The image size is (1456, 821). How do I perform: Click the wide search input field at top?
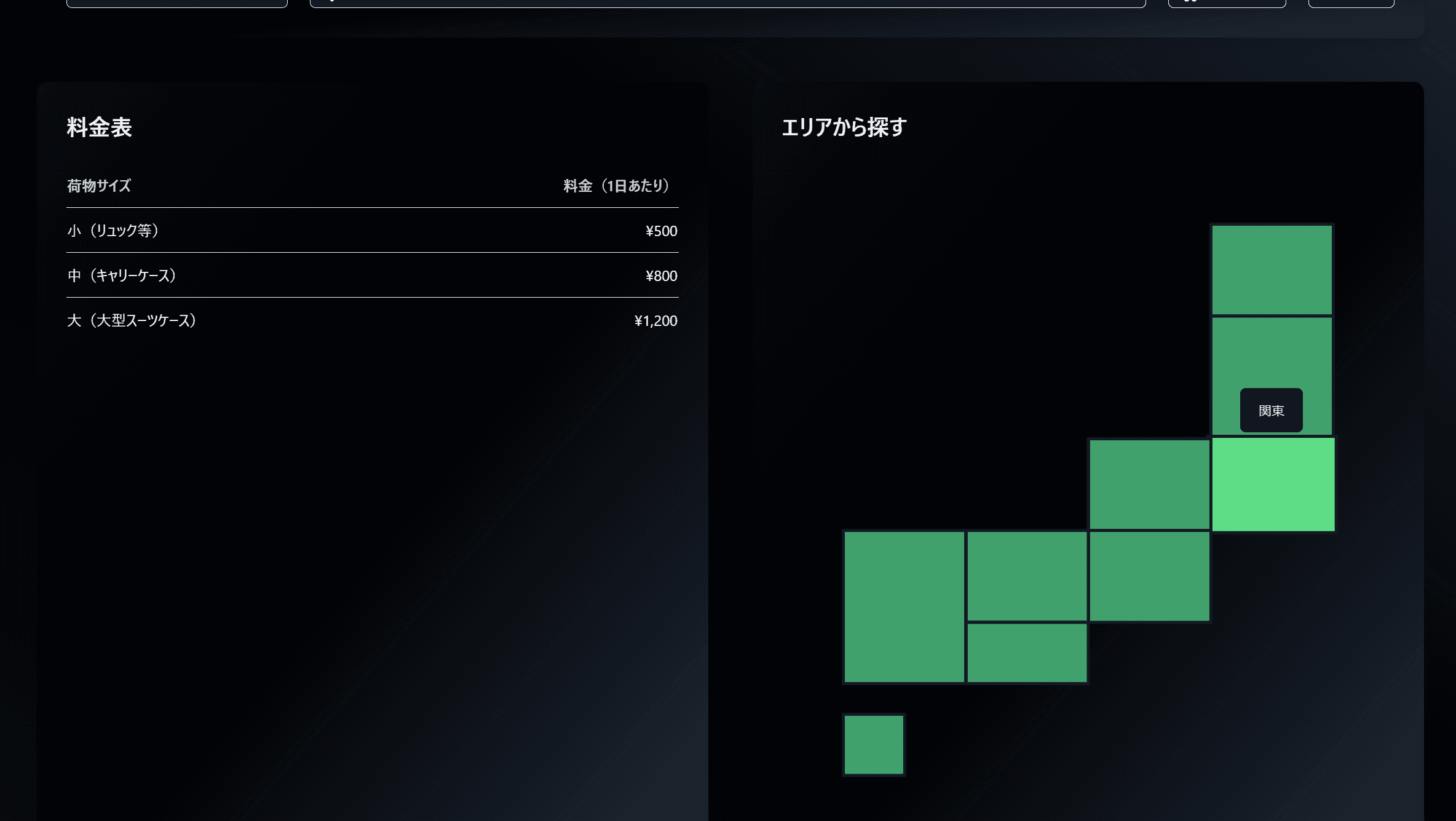[727, 2]
